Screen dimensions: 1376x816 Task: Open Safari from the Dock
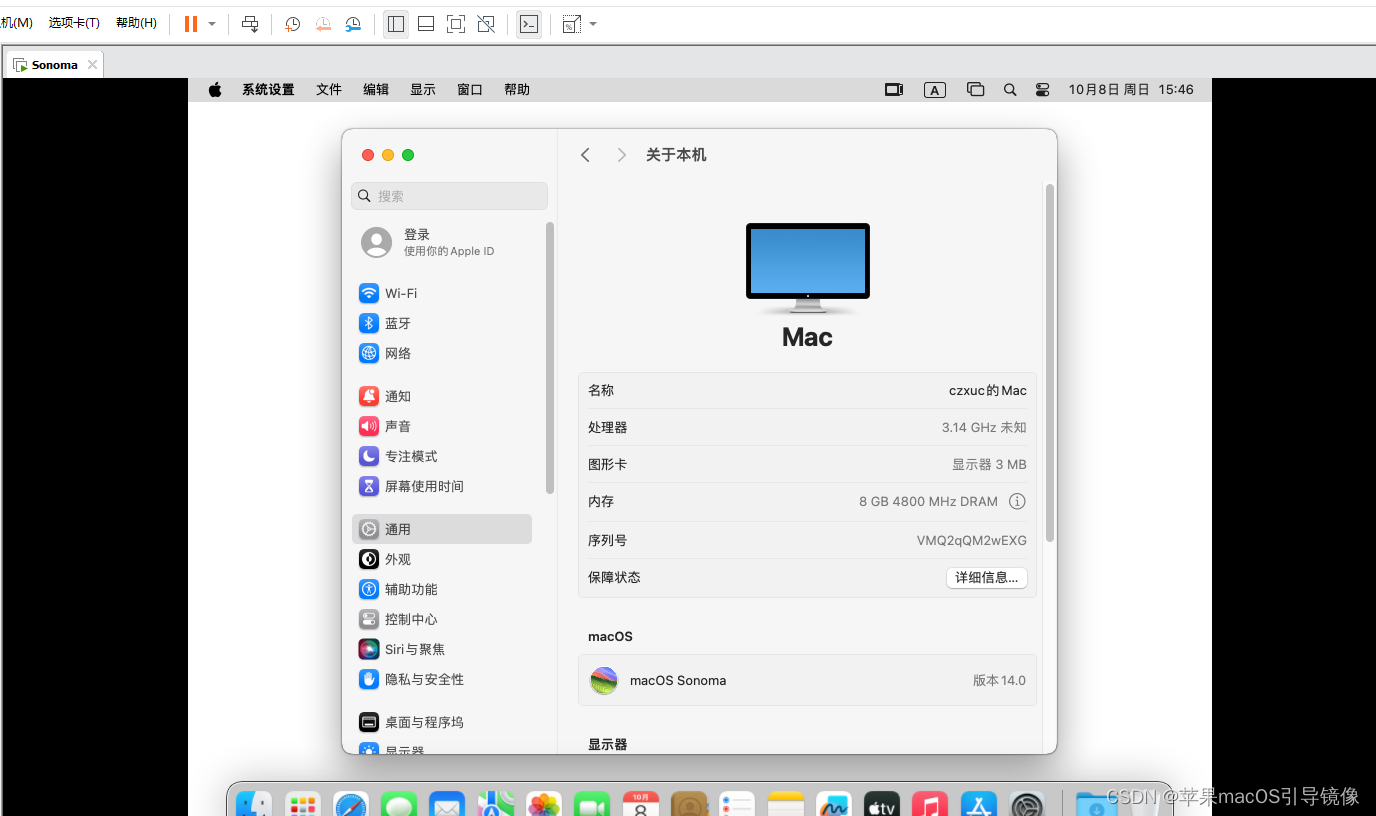click(x=351, y=804)
